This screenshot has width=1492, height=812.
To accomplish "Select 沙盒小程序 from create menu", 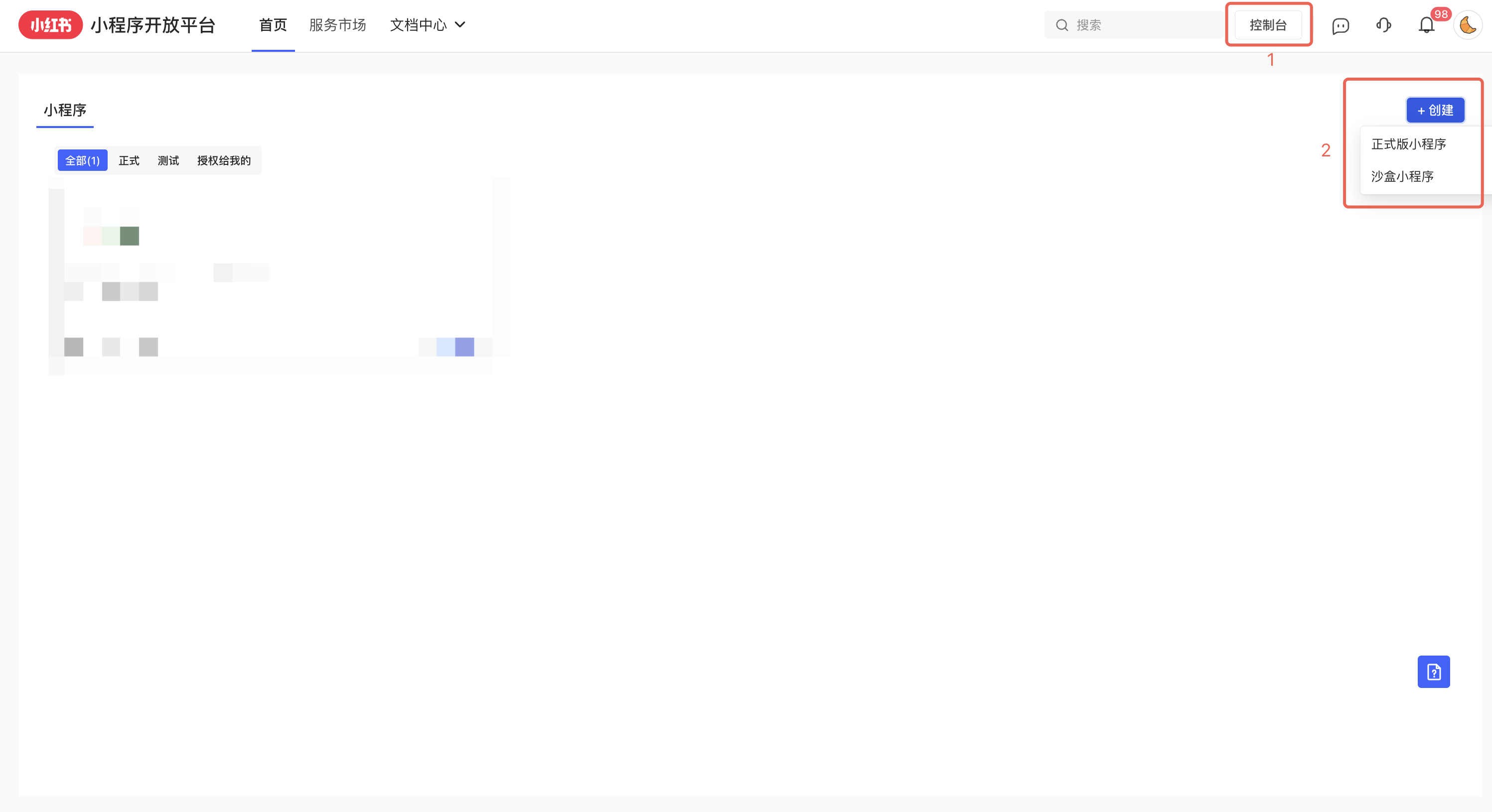I will tap(1402, 176).
